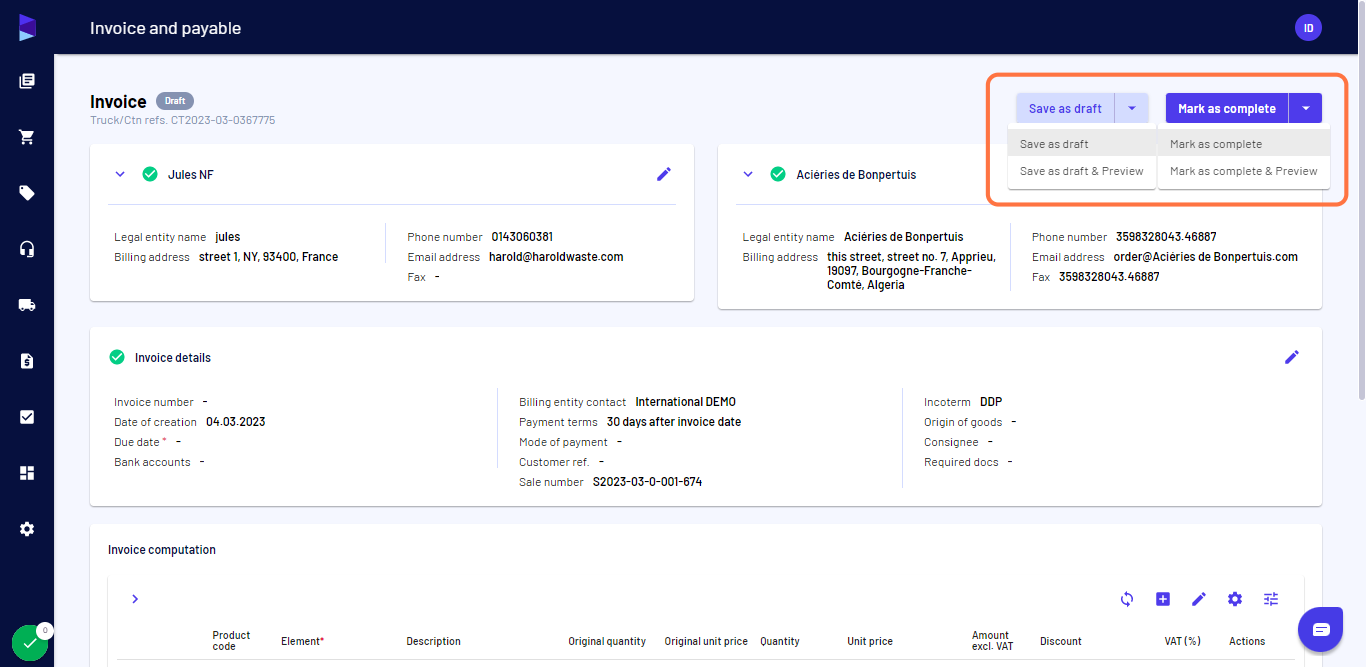Open the checkbox tasks sidebar icon
The width and height of the screenshot is (1366, 667).
[x=27, y=417]
